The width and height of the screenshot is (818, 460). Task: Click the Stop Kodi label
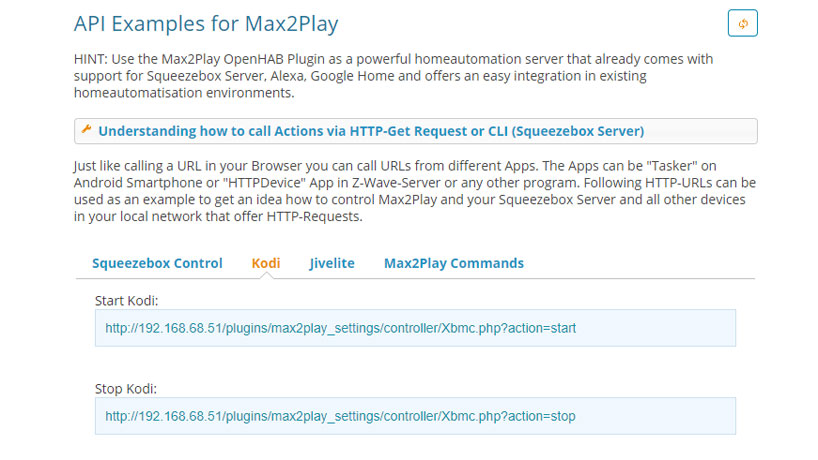pos(126,389)
